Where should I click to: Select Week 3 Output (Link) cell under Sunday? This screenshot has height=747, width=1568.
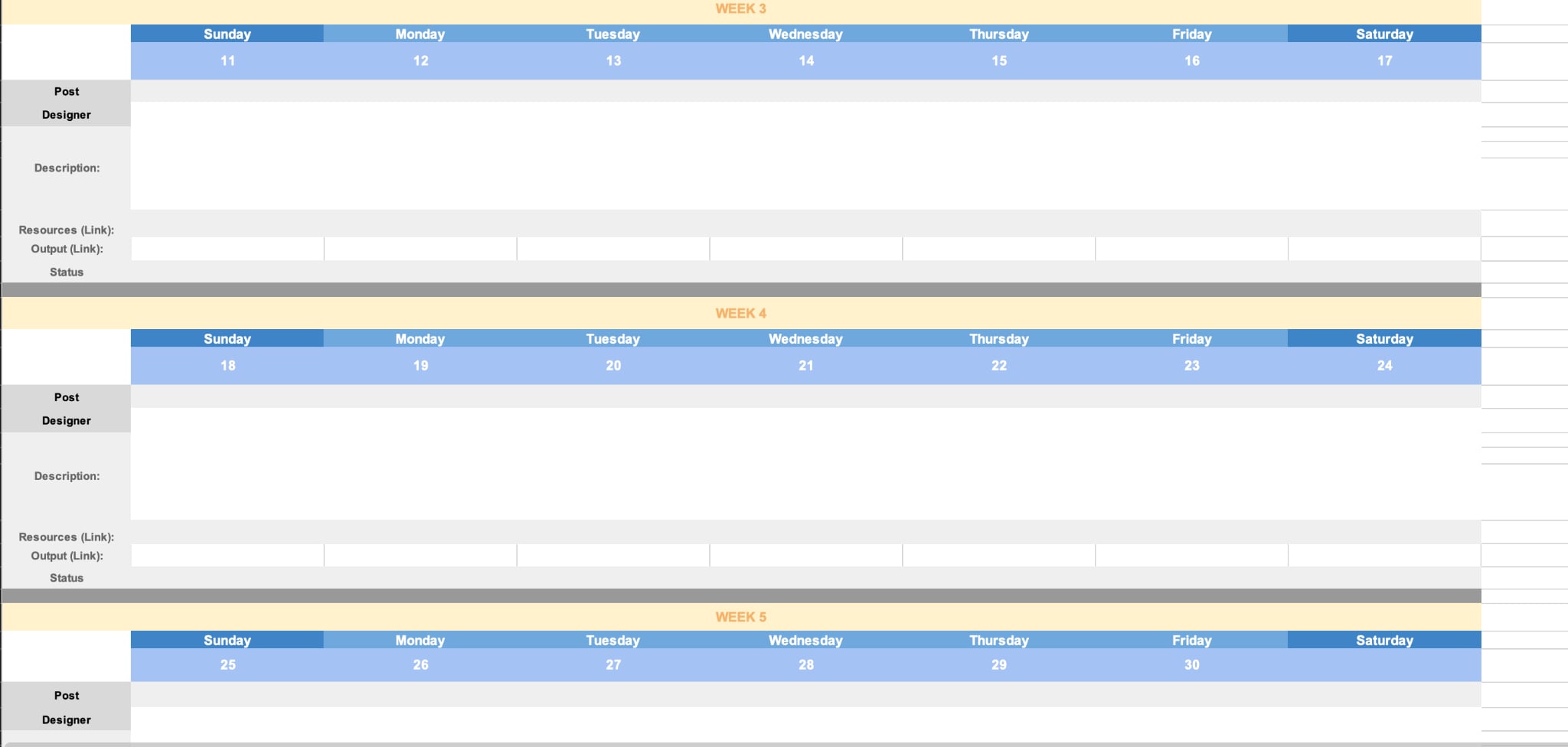pos(227,249)
